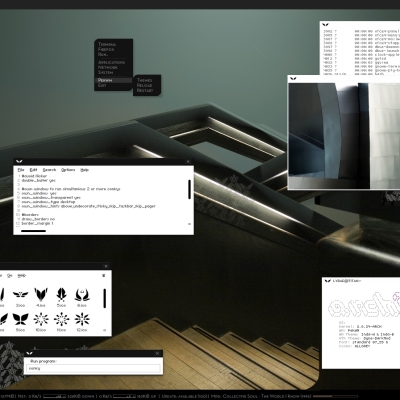400x400 pixels.
Task: Open the Help menu in file browser
Action: tap(21, 276)
